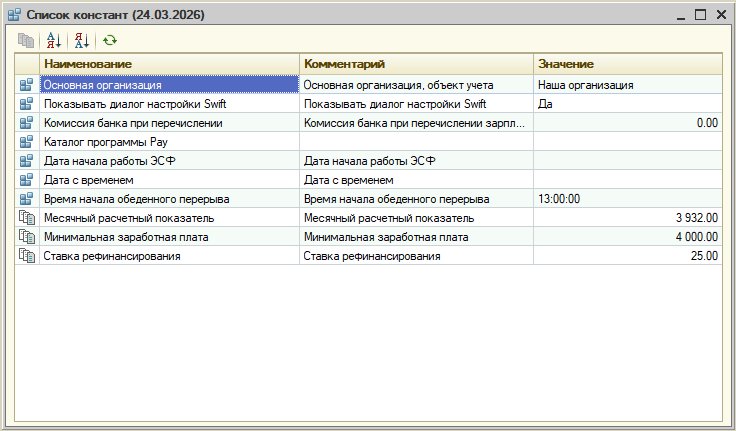736x431 pixels.
Task: Click row icon for Каталог программы Pay
Action: [26, 142]
